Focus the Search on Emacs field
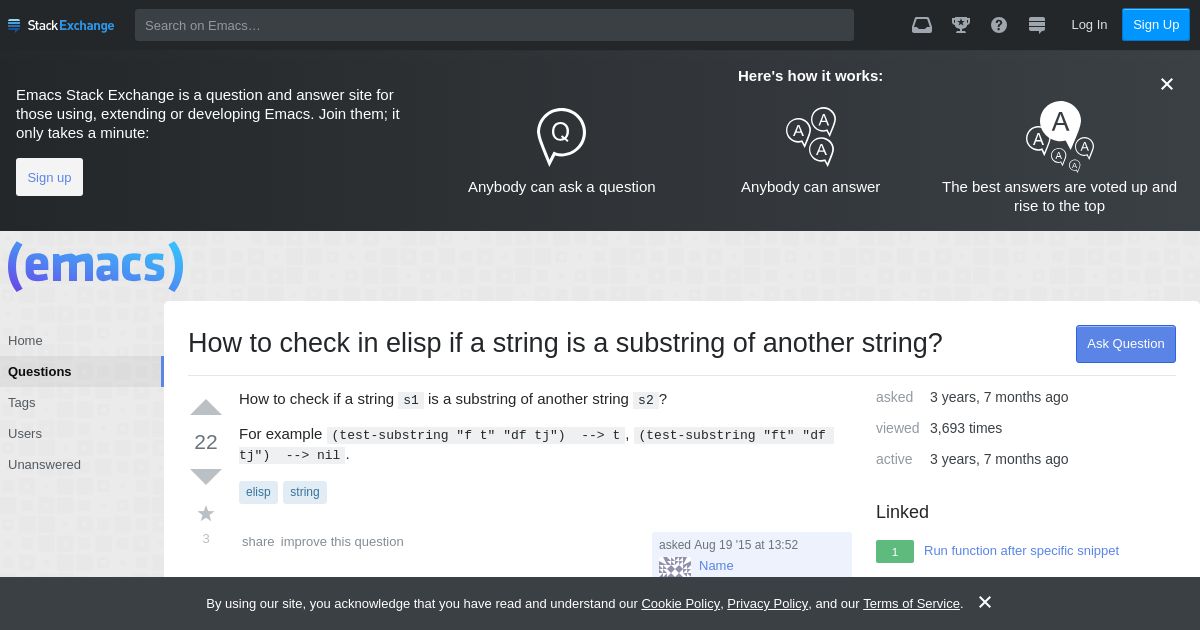This screenshot has height=630, width=1200. pos(494,25)
